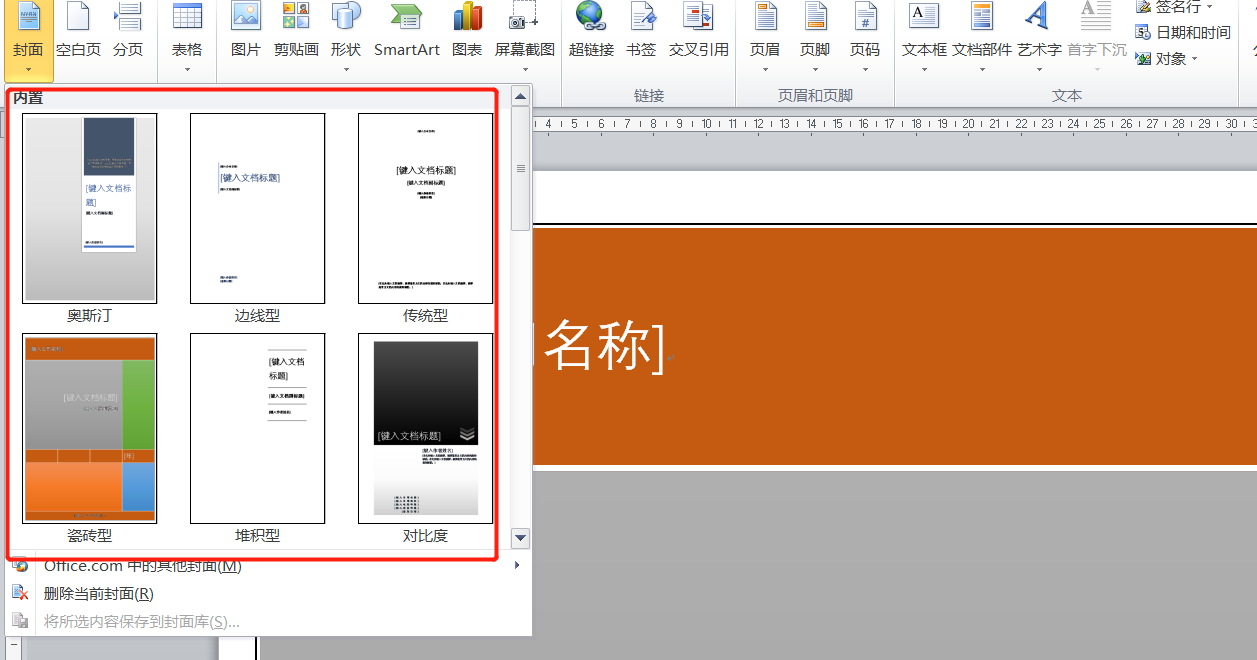Click the 超链接 hyperlink icon

[591, 30]
